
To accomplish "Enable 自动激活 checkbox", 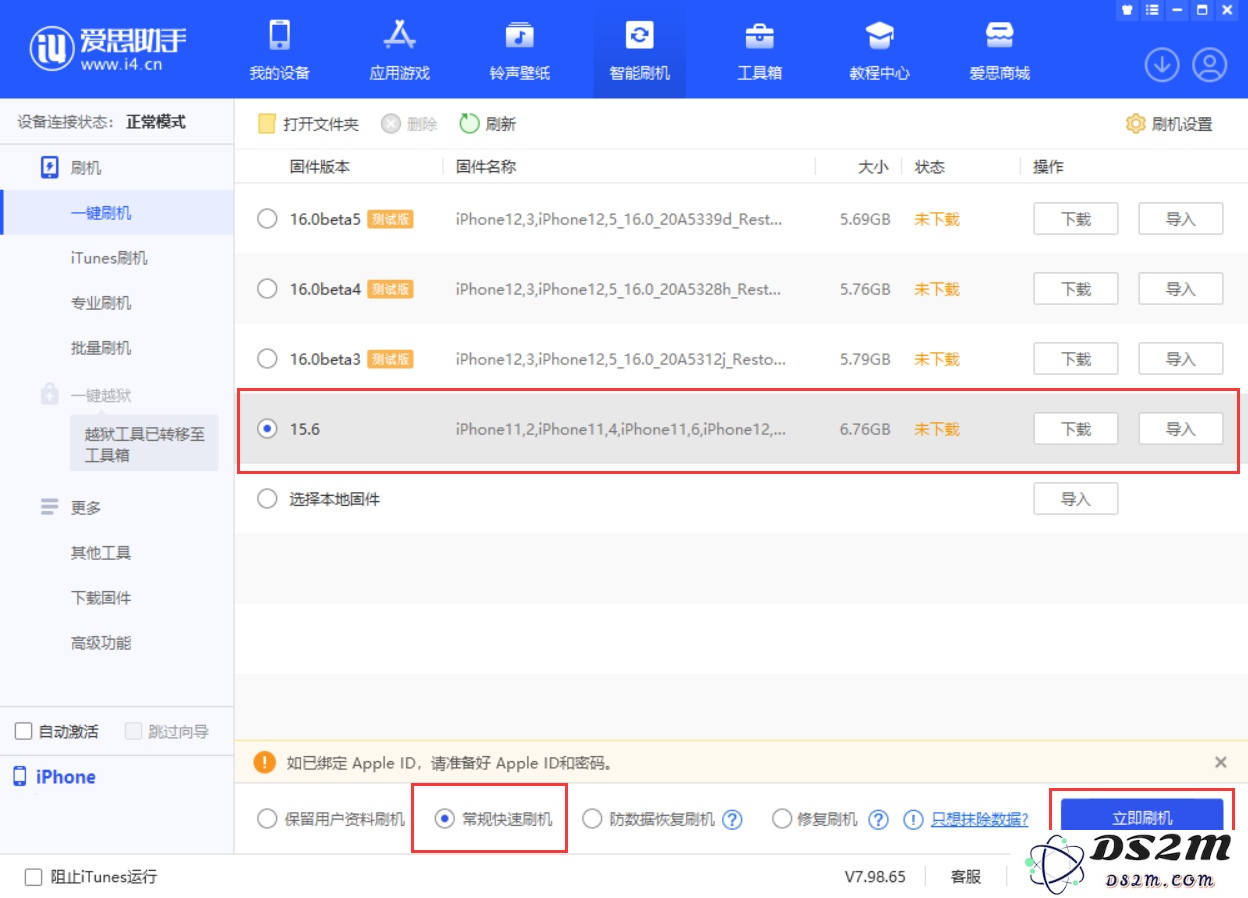I will point(24,732).
